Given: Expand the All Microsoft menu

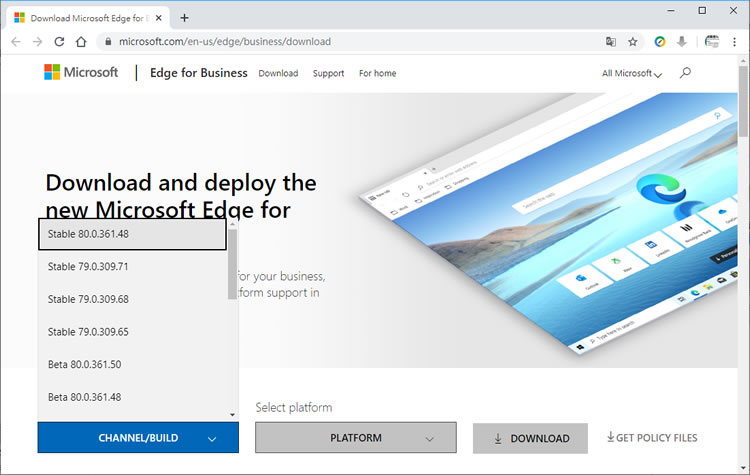Looking at the screenshot, I should (632, 73).
